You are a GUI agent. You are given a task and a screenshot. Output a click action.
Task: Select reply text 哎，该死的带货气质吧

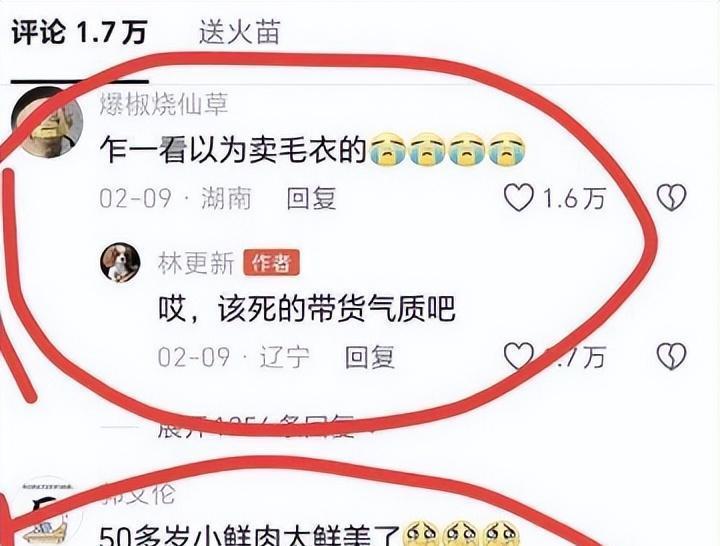[x=307, y=308]
